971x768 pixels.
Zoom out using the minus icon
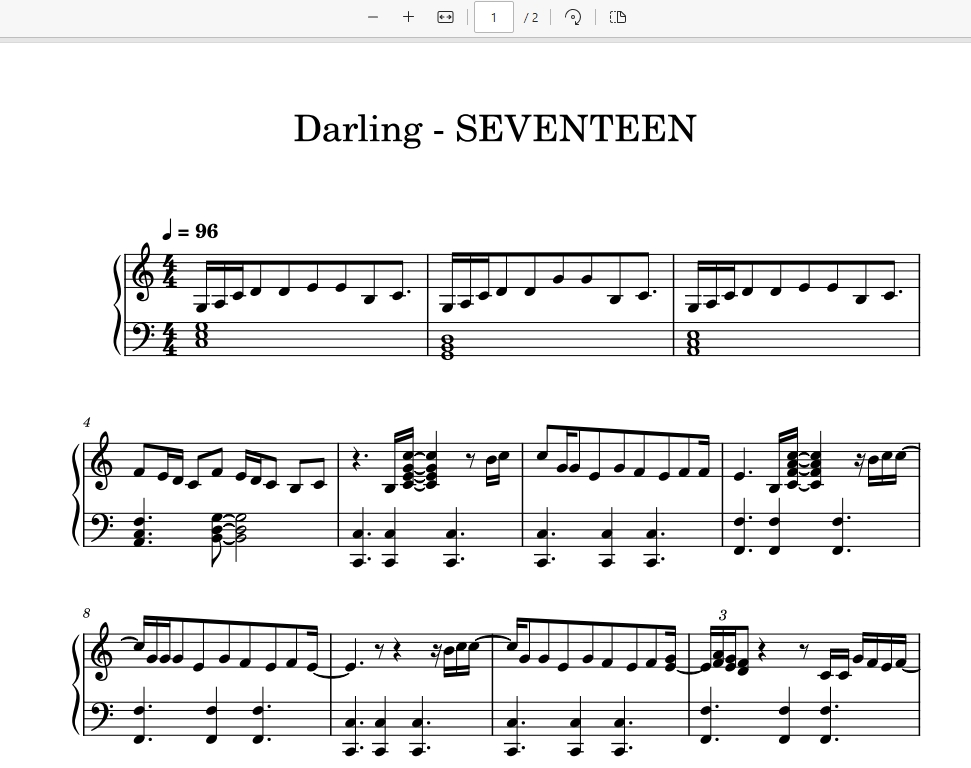(373, 17)
